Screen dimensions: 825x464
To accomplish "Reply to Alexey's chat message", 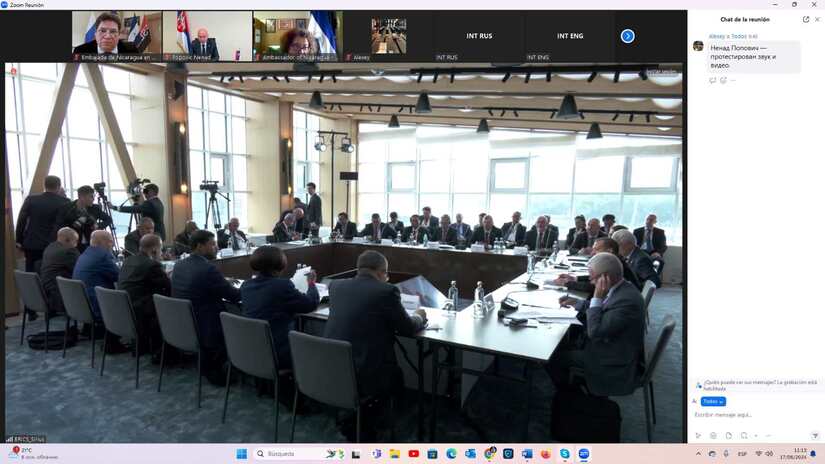I will click(x=713, y=80).
